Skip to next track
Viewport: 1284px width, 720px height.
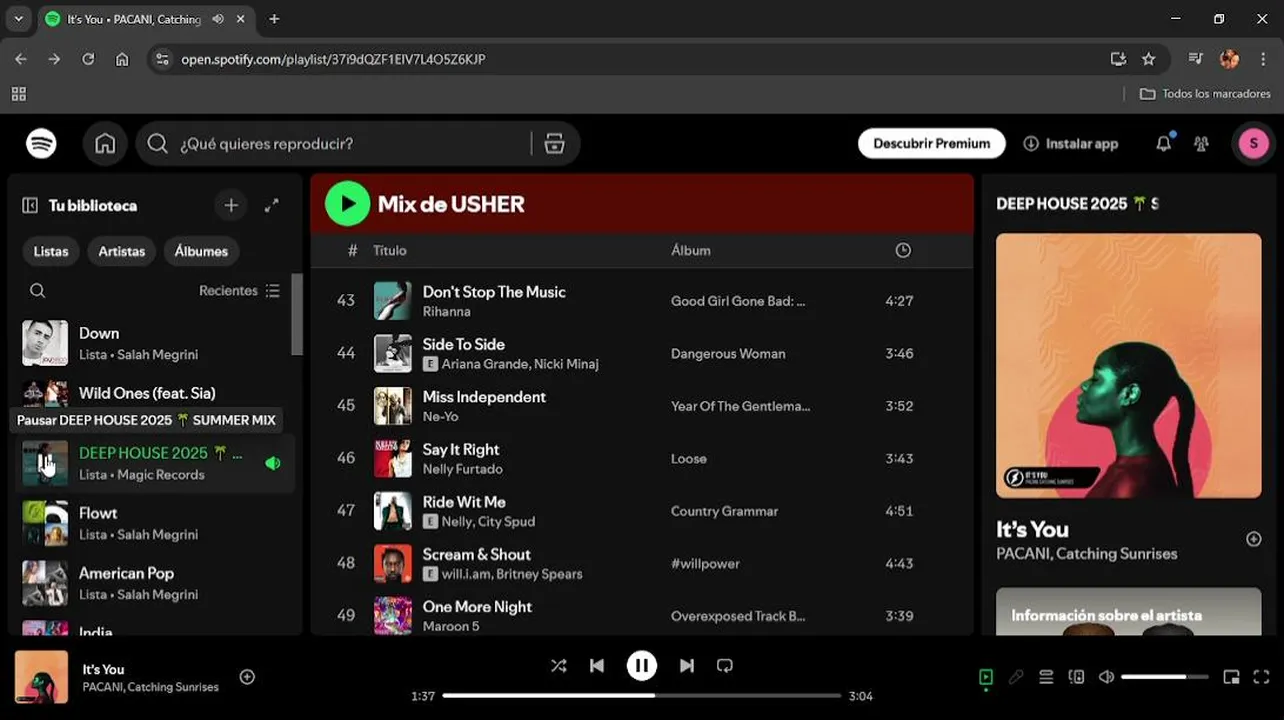pos(687,665)
